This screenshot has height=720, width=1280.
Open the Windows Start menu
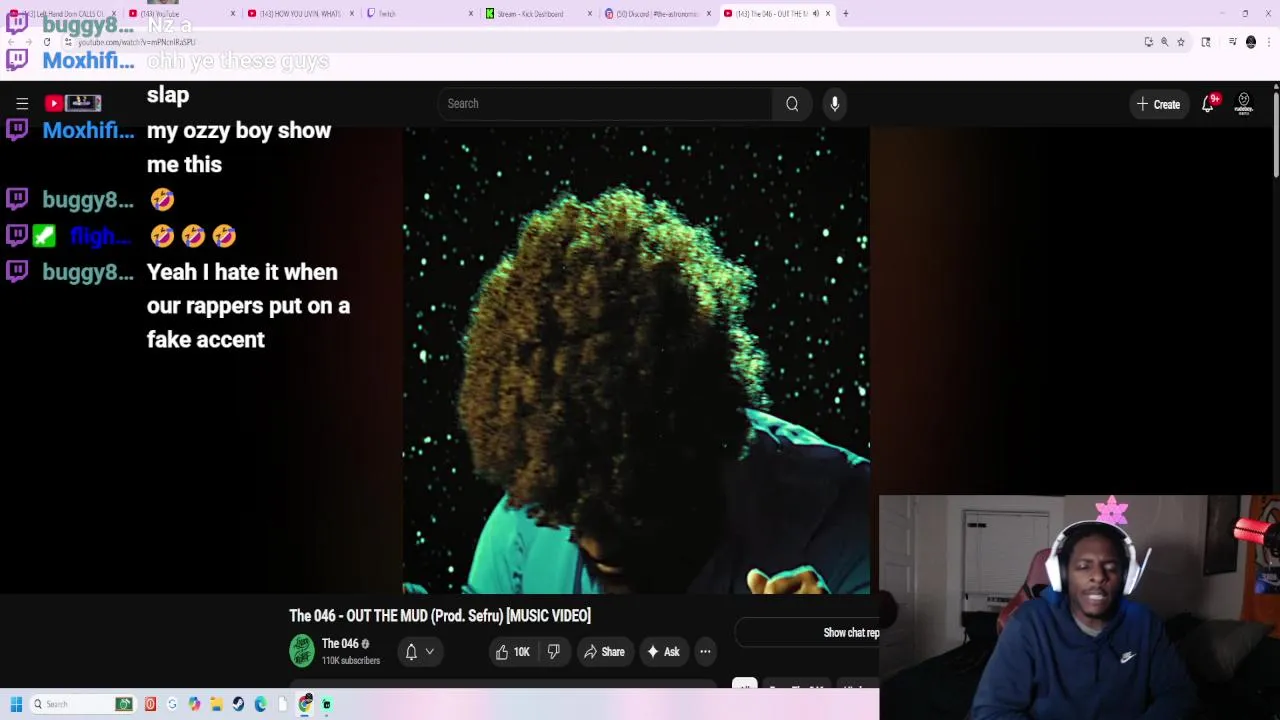point(16,704)
